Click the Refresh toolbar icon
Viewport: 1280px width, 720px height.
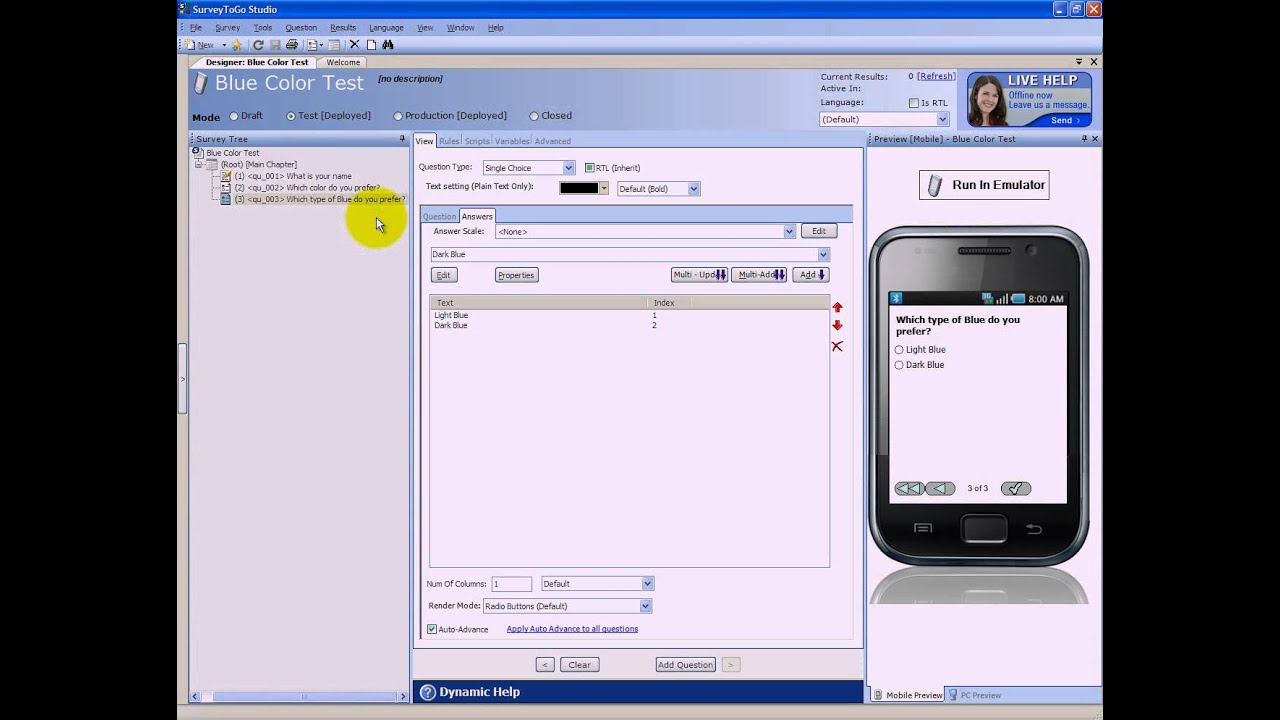tap(258, 45)
